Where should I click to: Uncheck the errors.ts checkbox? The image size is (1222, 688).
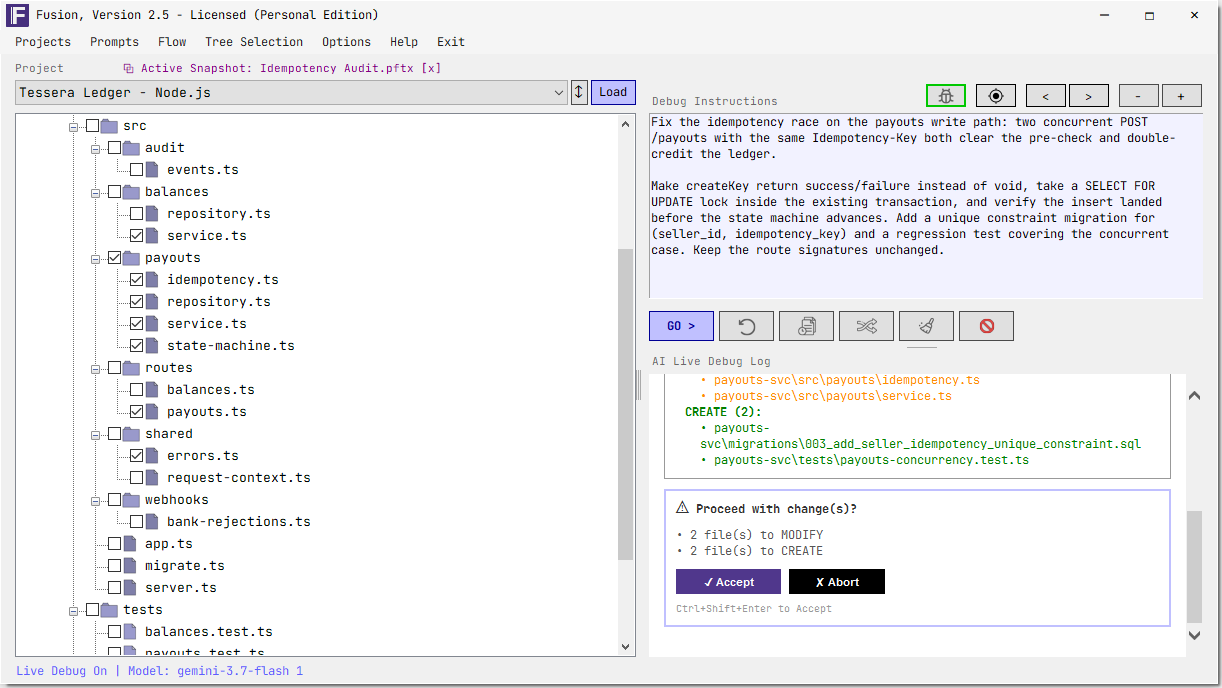(x=137, y=456)
